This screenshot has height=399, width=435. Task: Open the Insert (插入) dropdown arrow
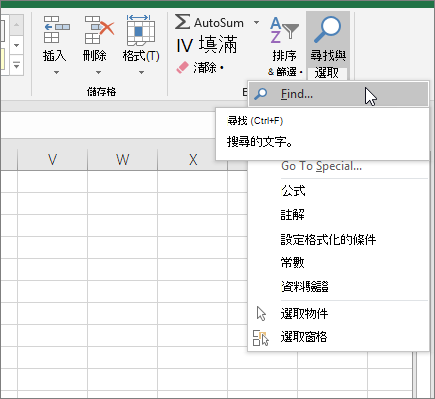[56, 72]
